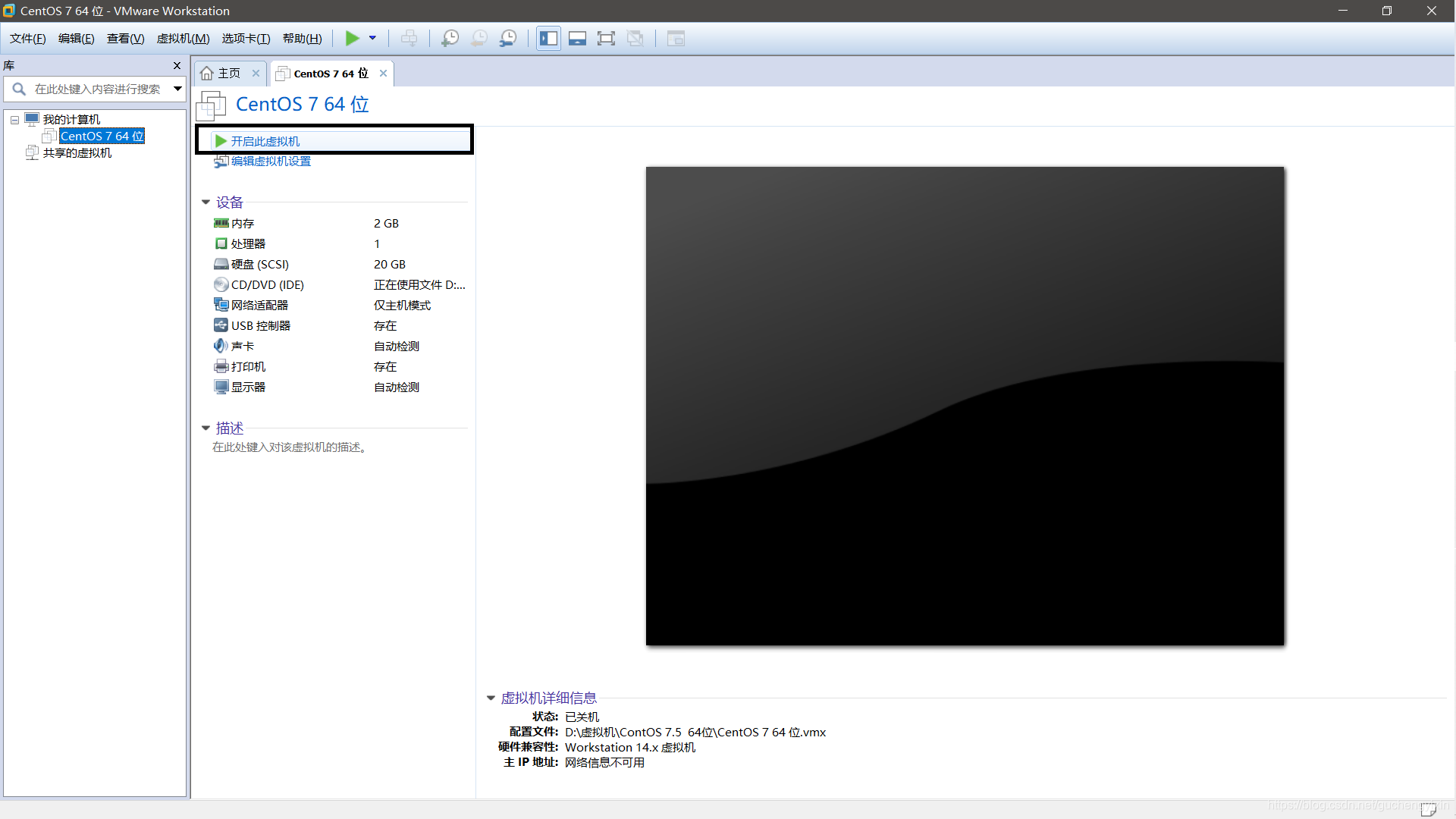Collapse the 设备 section

[206, 202]
